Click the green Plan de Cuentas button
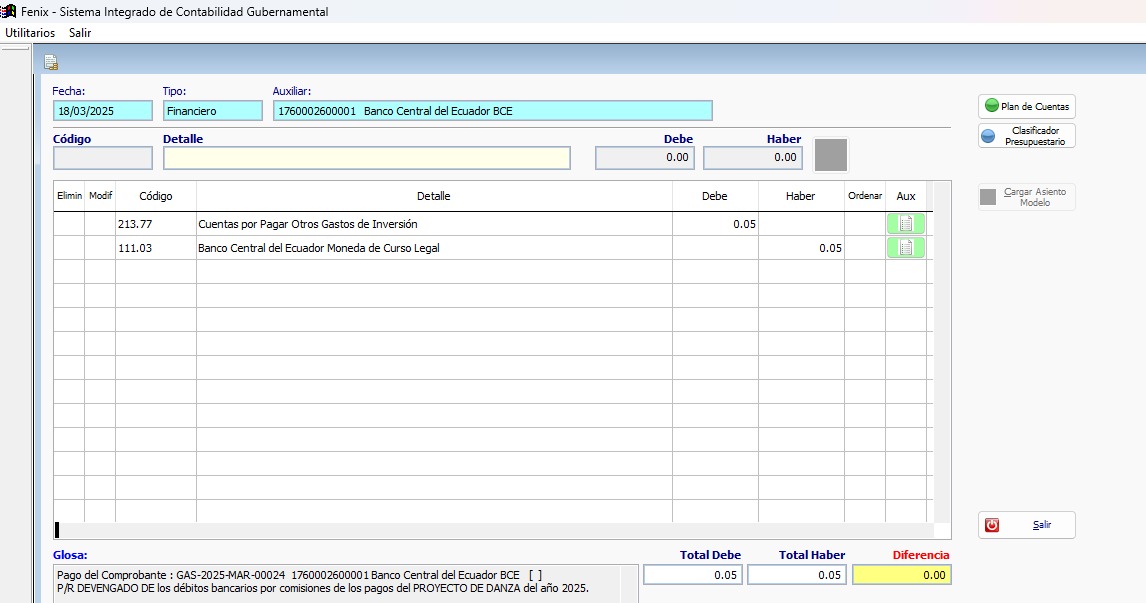The image size is (1146, 603). (1026, 106)
